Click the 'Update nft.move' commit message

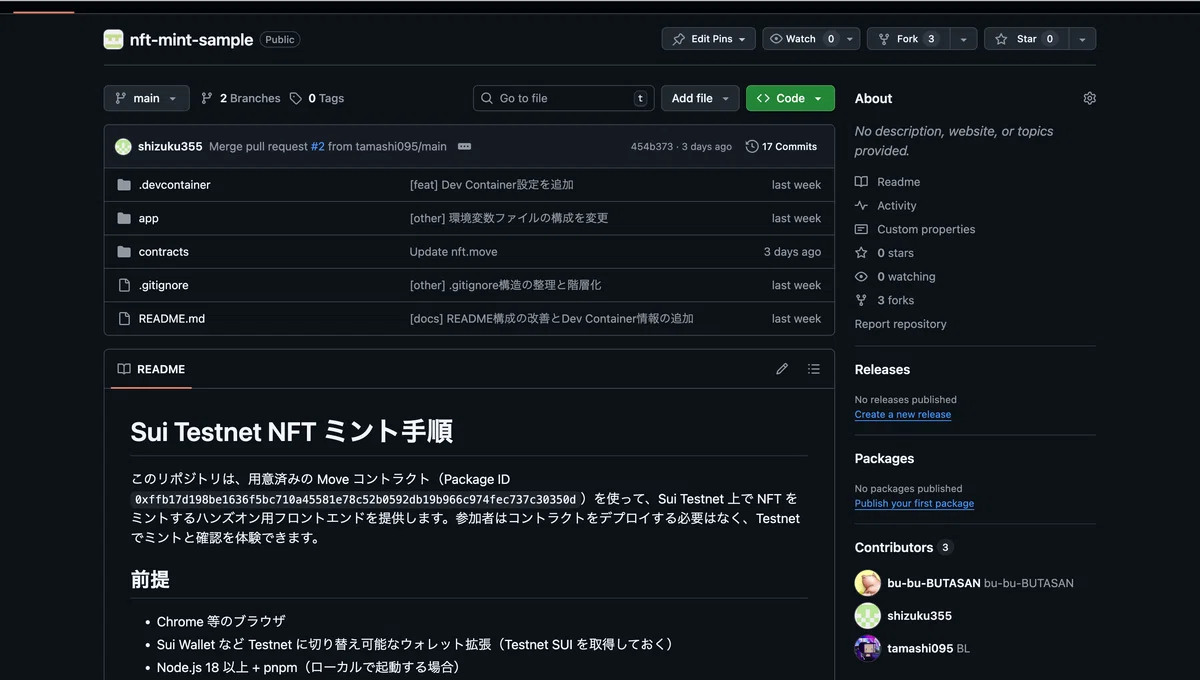453,252
